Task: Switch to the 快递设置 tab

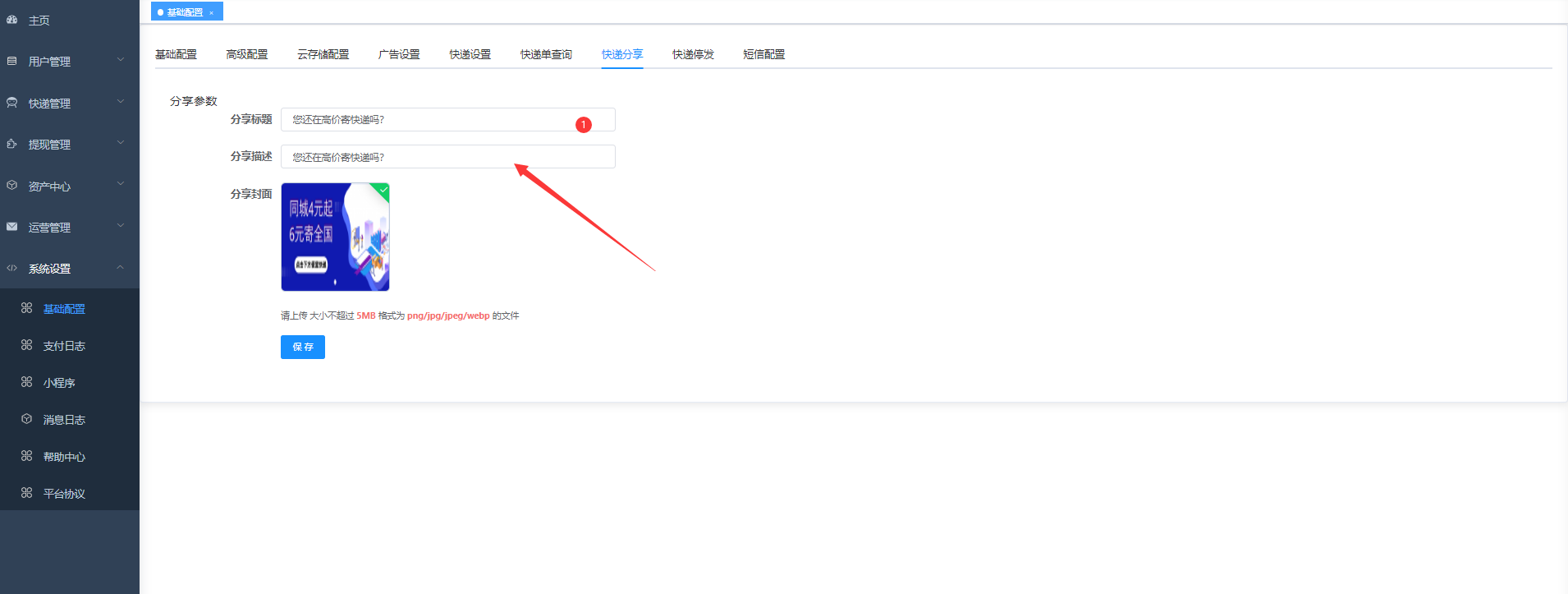Action: coord(470,54)
